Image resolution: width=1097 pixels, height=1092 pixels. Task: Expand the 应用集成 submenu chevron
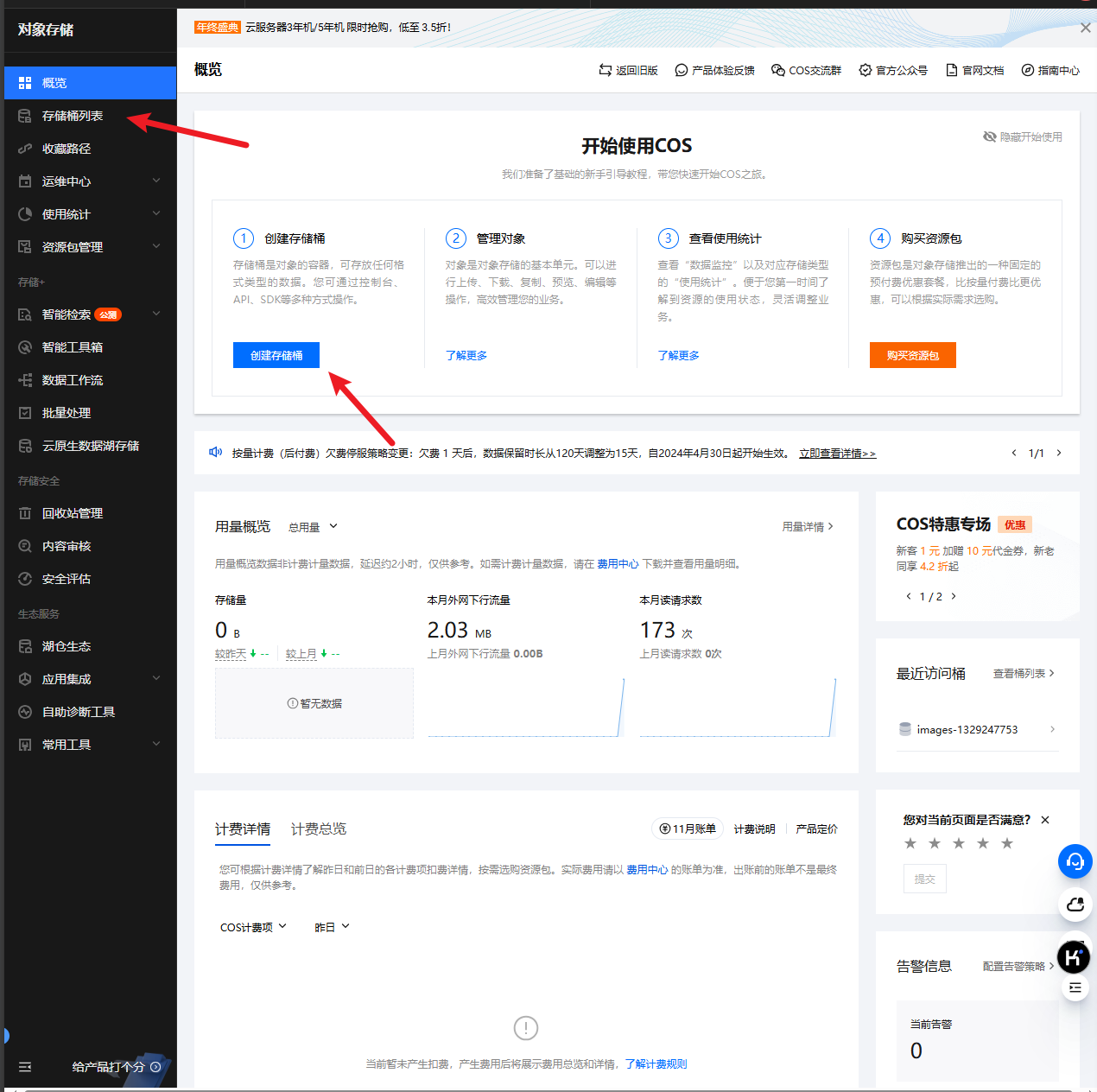156,678
